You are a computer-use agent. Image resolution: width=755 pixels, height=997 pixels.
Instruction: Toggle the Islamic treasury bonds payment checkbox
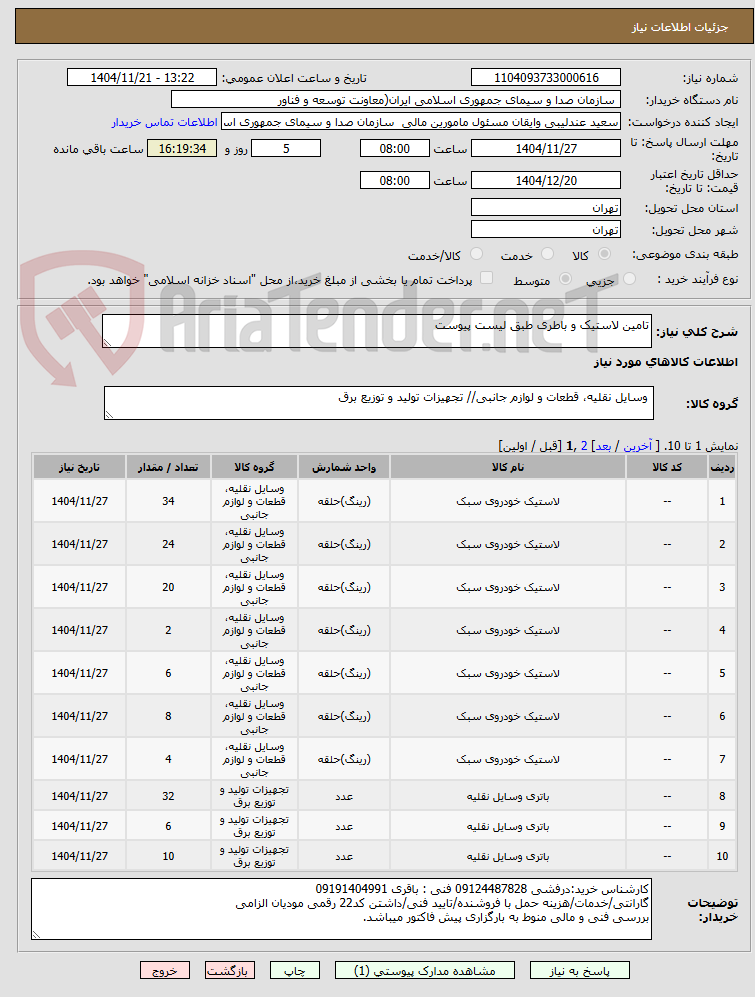pos(487,278)
